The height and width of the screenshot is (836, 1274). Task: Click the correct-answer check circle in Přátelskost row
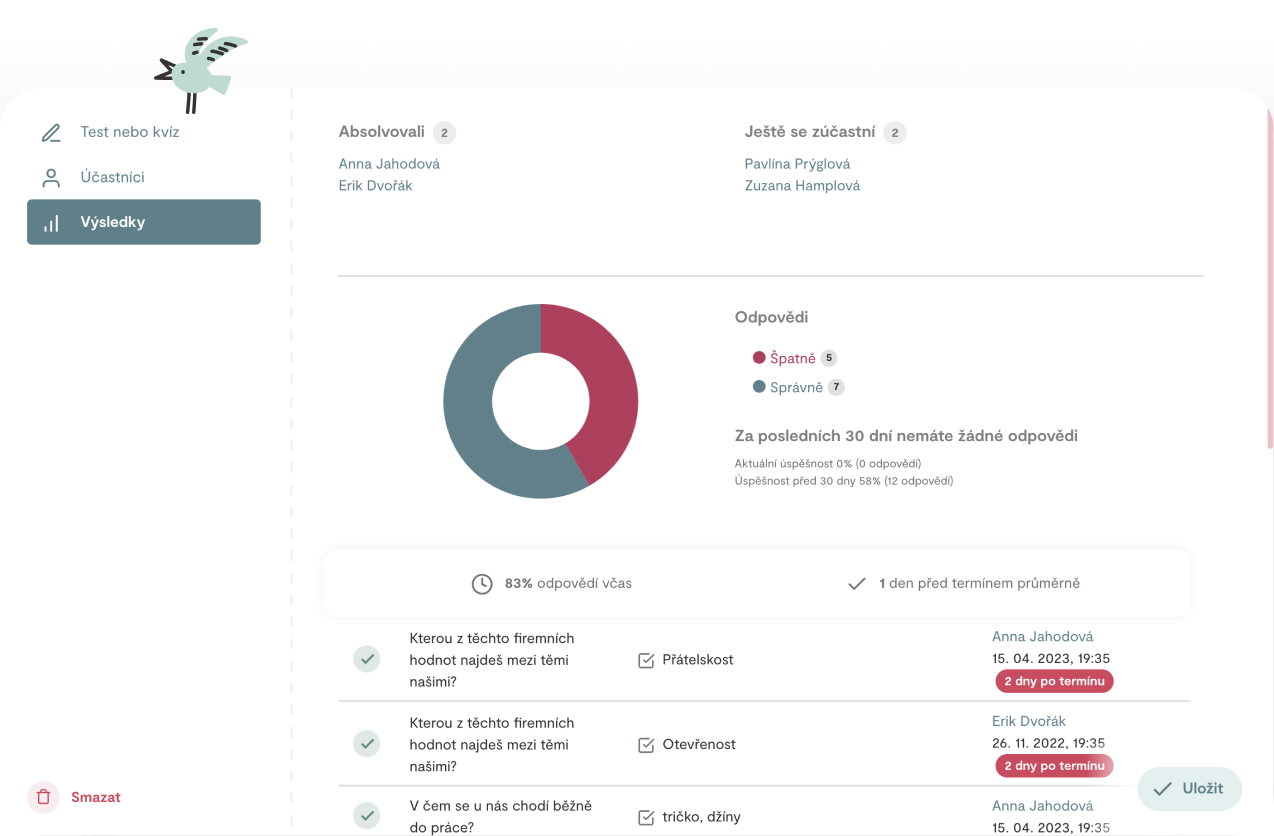point(367,659)
